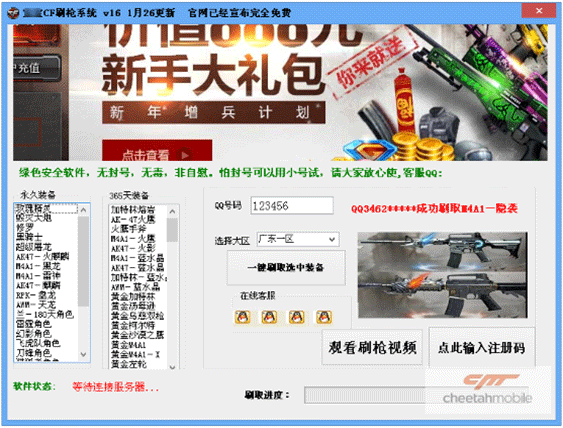563x428 pixels.
Task: Click the M4A1 weapon preview image
Action: (x=442, y=275)
